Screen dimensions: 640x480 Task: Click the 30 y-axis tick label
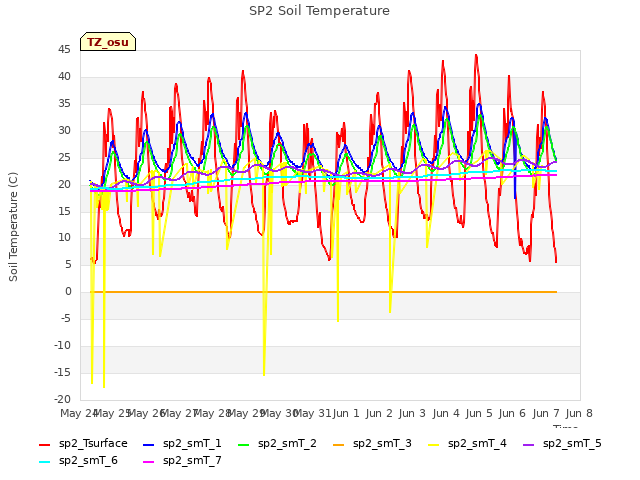[x=64, y=131]
